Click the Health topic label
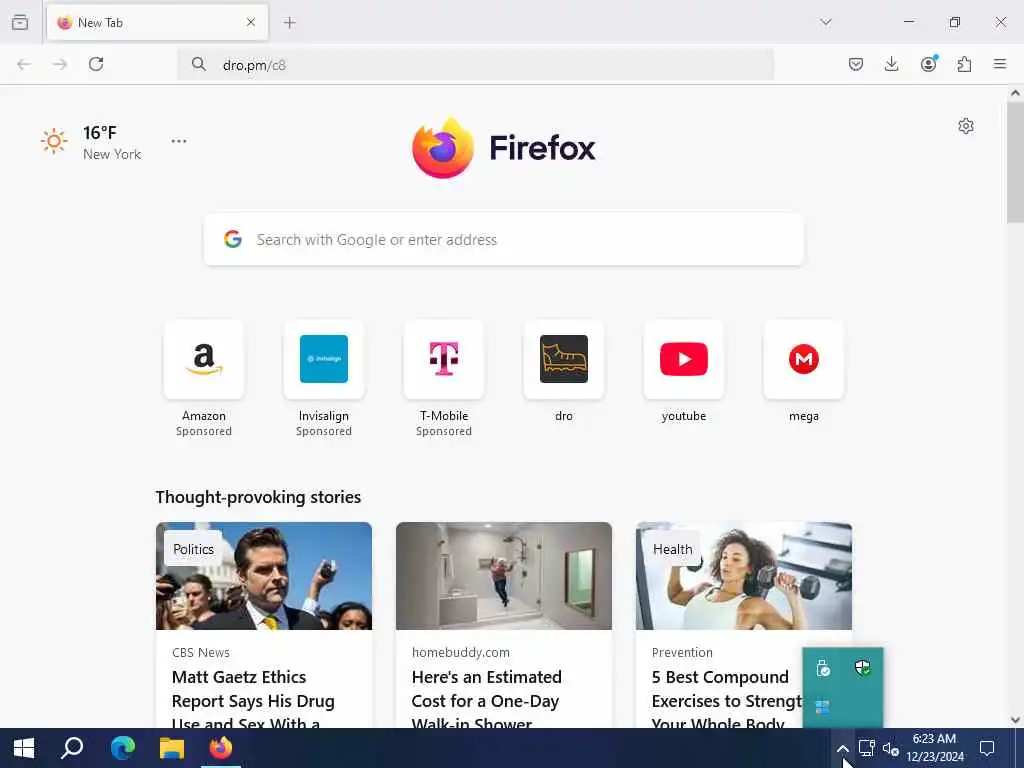1024x768 pixels. (673, 549)
